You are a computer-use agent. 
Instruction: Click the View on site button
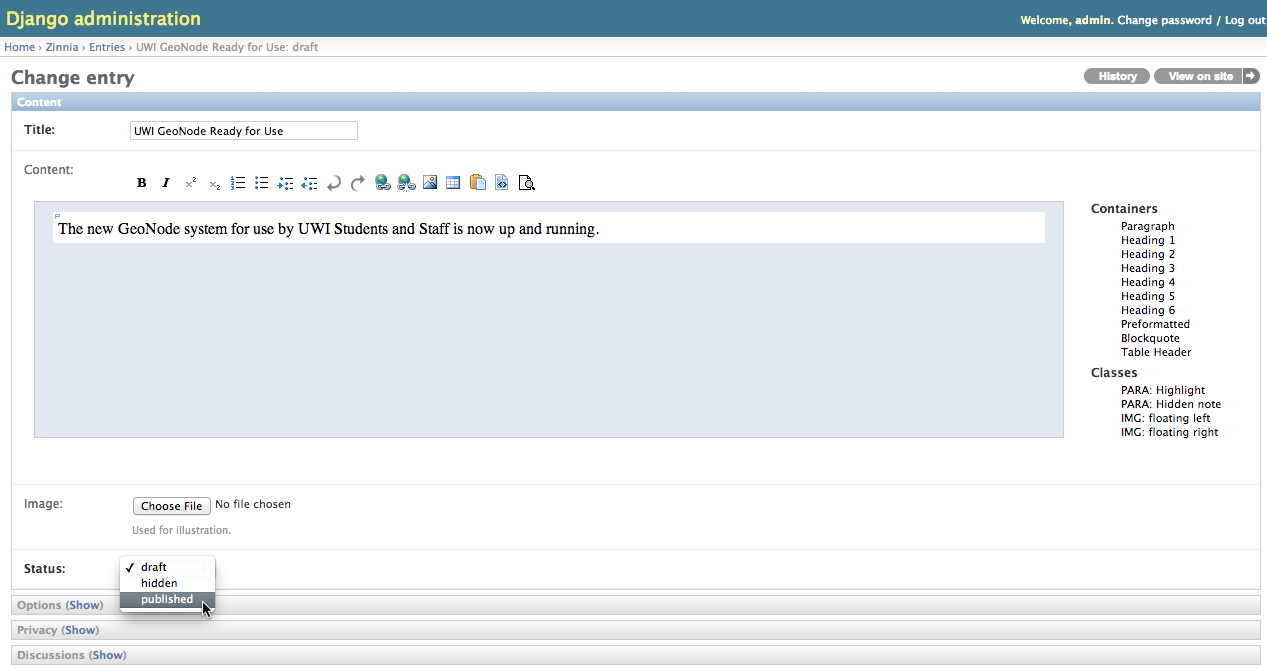click(1200, 76)
